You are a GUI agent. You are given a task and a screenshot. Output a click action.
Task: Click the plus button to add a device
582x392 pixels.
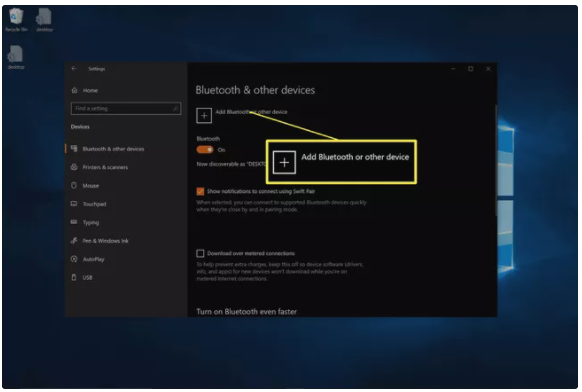point(204,115)
